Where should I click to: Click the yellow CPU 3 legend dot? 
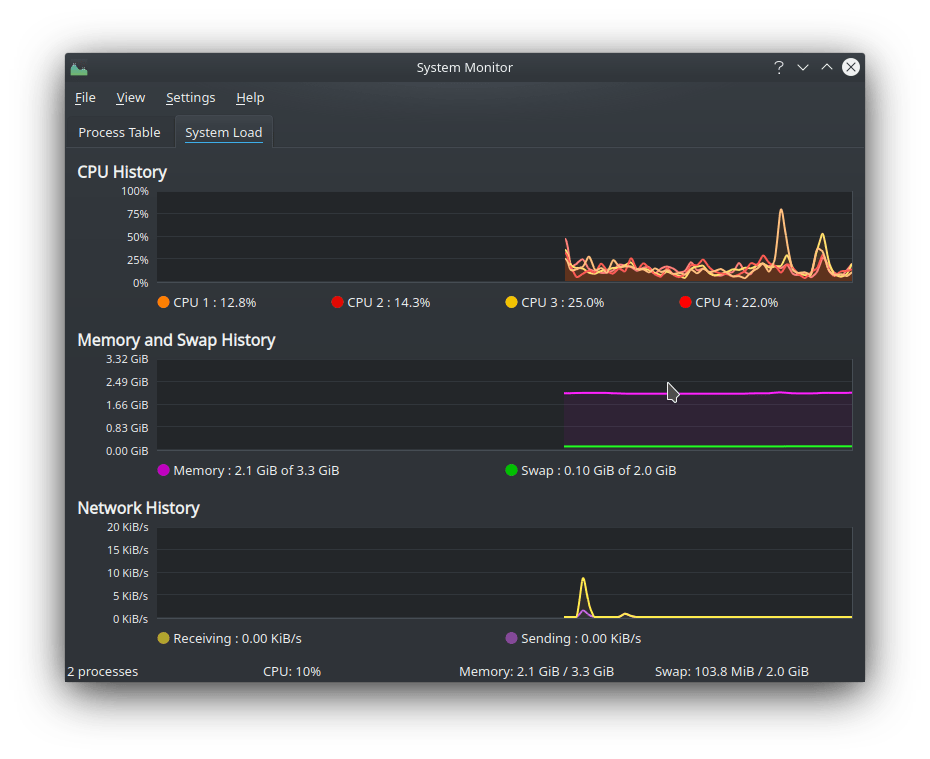[x=509, y=302]
